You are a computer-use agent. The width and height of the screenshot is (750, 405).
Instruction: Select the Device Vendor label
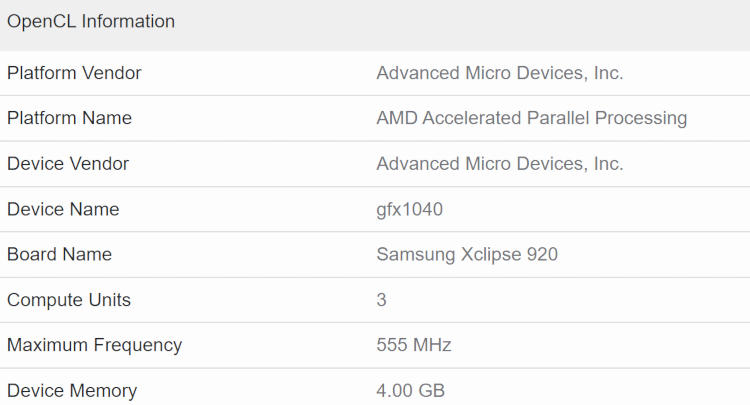68,164
